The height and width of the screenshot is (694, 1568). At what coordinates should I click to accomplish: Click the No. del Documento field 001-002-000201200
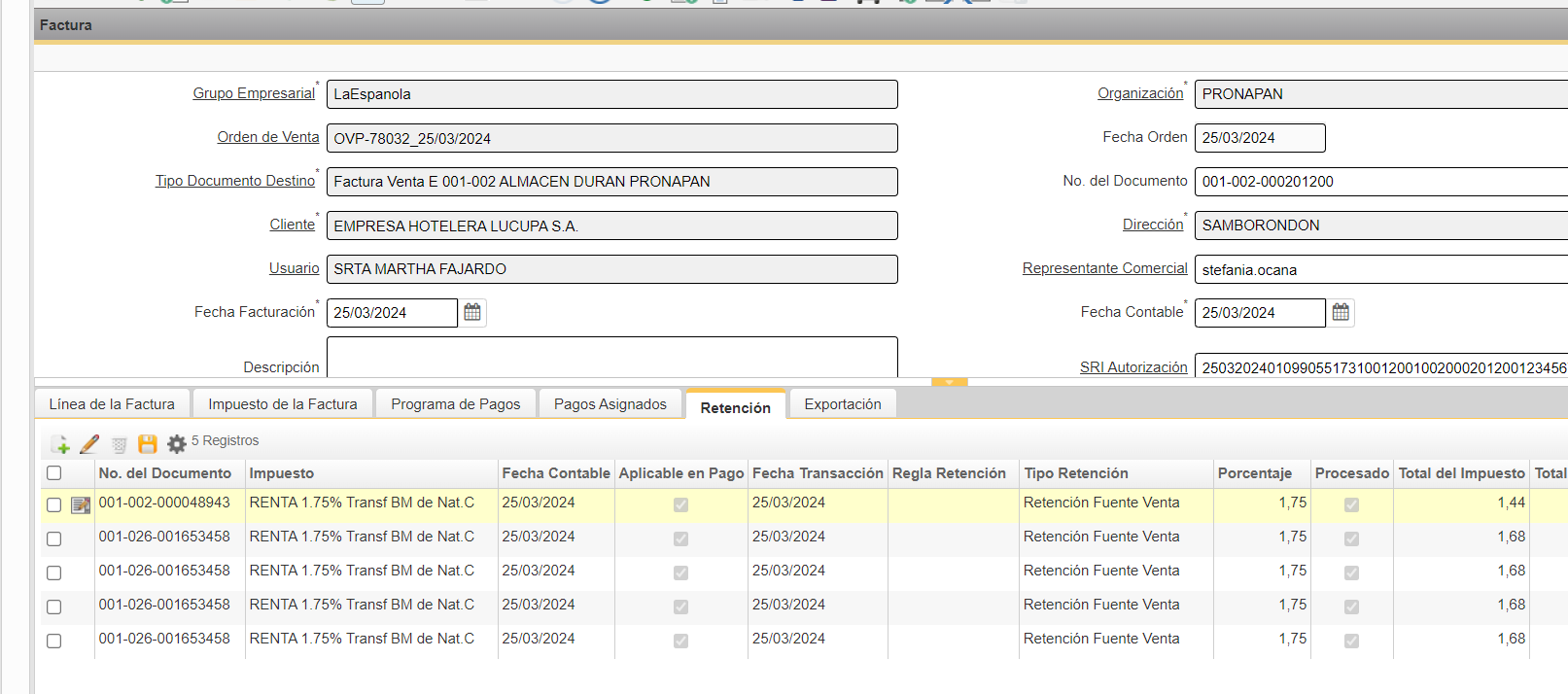tap(1380, 182)
